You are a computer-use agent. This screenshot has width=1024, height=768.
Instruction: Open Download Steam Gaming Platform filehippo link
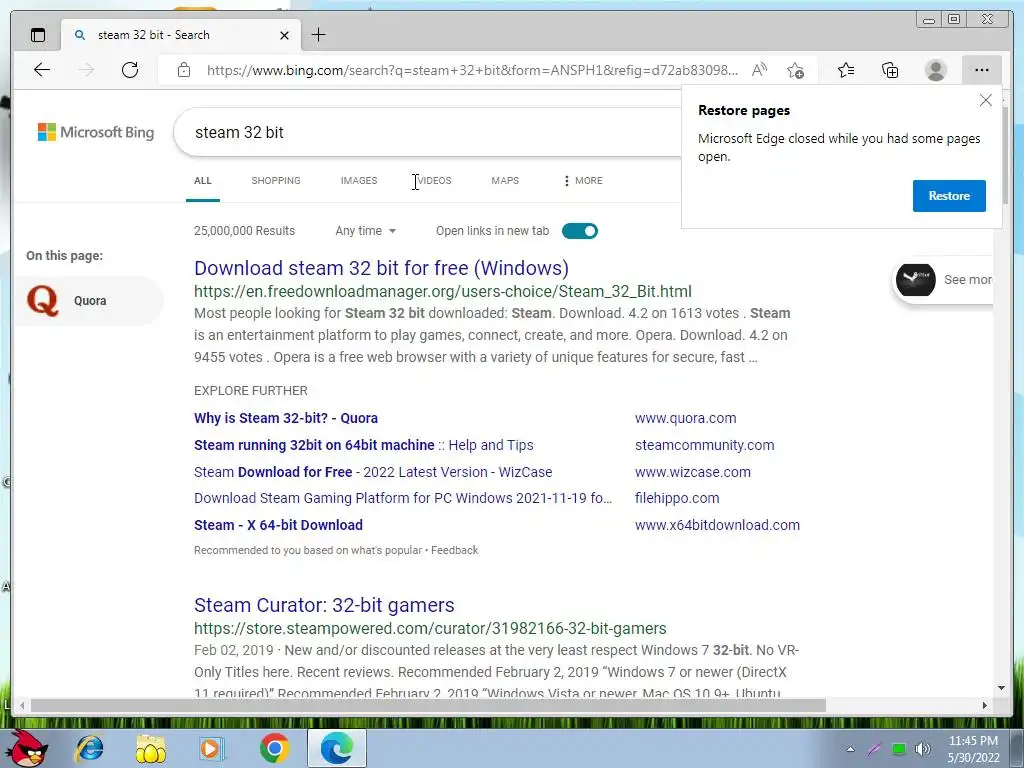[403, 498]
